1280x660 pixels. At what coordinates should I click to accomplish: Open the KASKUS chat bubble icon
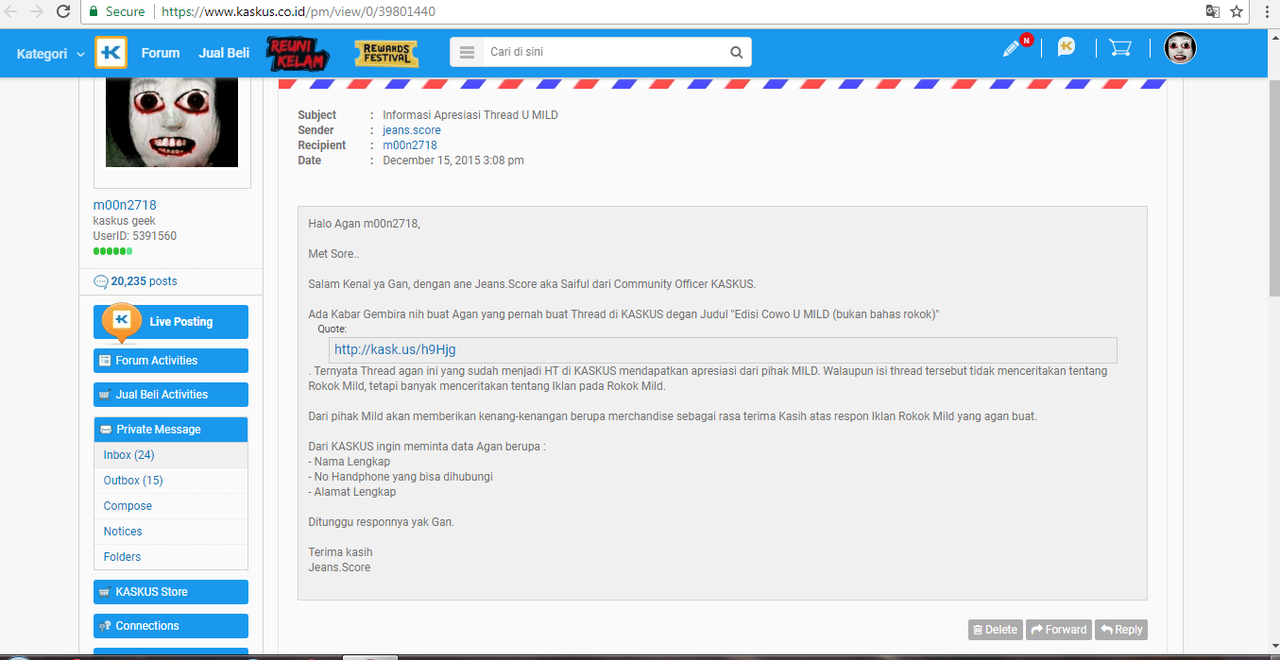point(1066,48)
